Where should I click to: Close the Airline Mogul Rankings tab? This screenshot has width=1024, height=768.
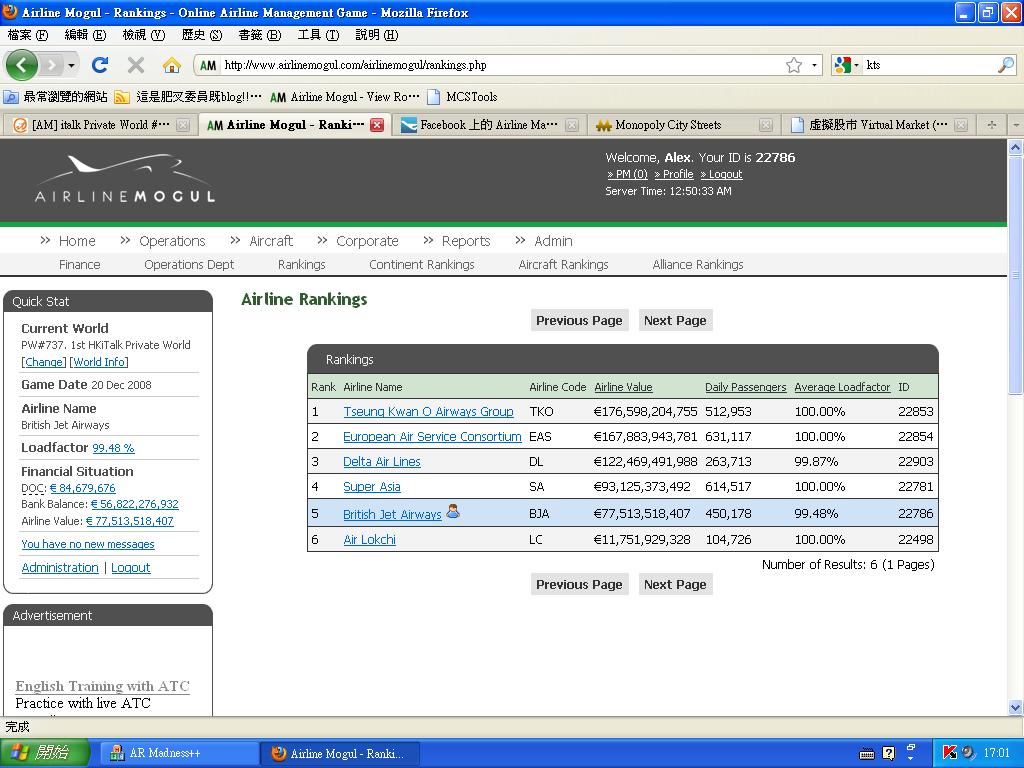pyautogui.click(x=377, y=125)
